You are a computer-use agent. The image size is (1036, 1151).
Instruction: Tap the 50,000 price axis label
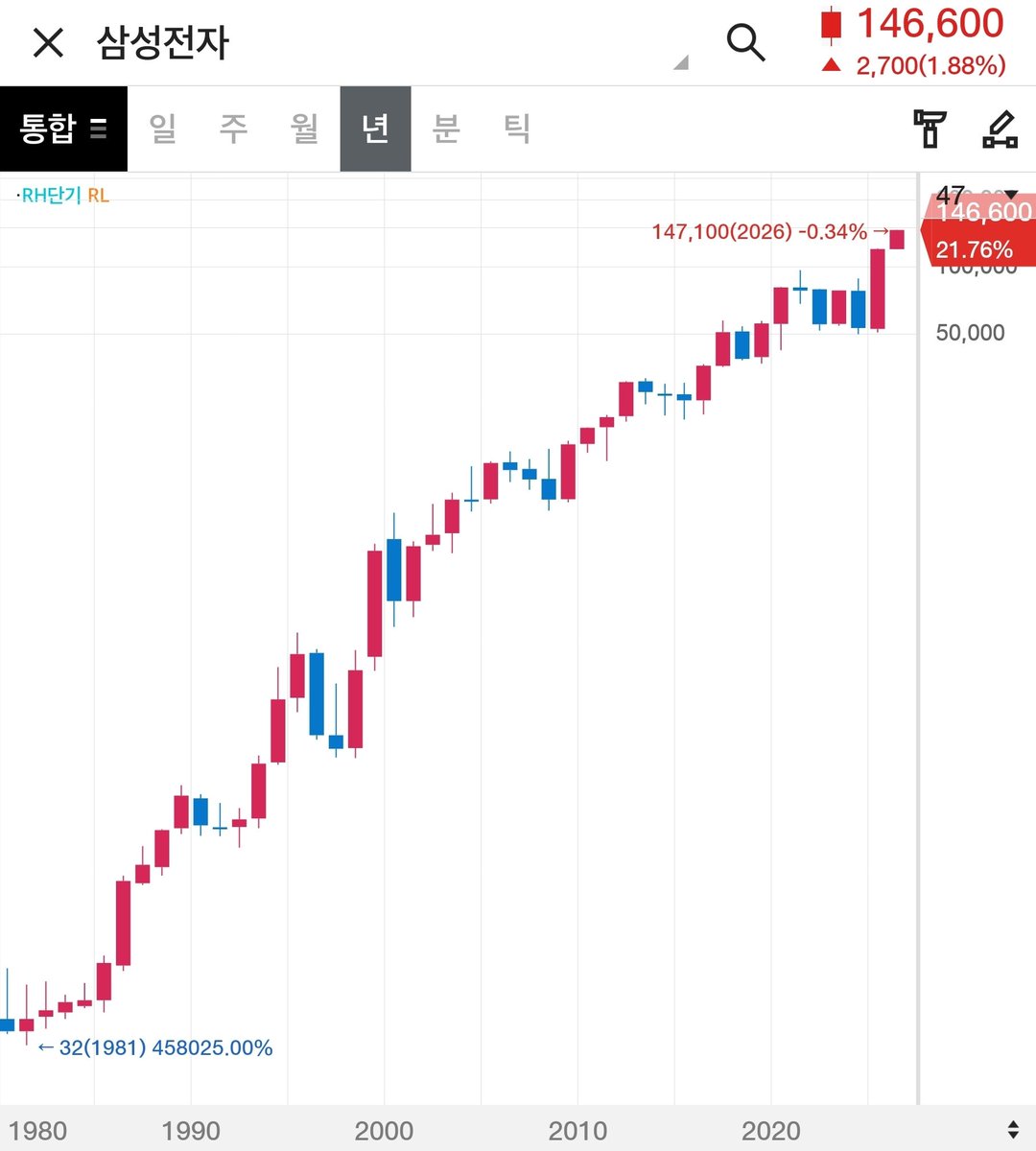(970, 333)
